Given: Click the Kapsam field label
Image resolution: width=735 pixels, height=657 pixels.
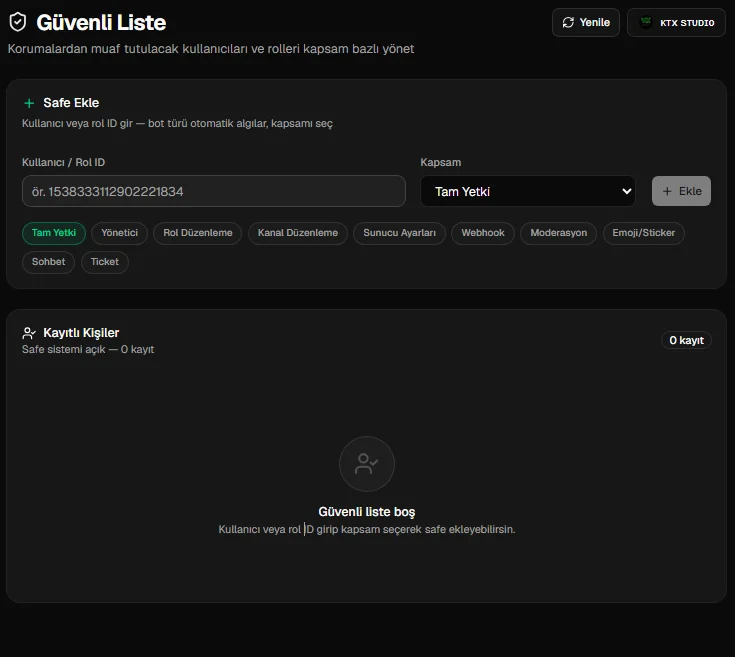Looking at the screenshot, I should (441, 162).
